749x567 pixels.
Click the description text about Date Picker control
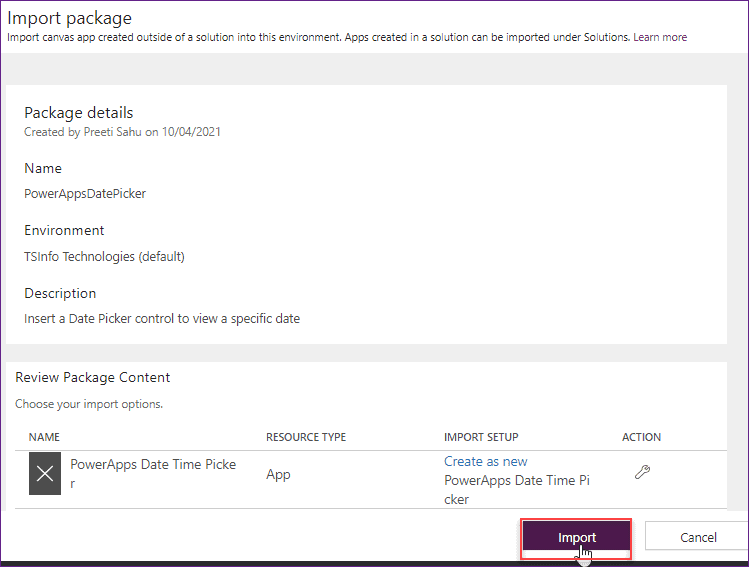(x=162, y=319)
